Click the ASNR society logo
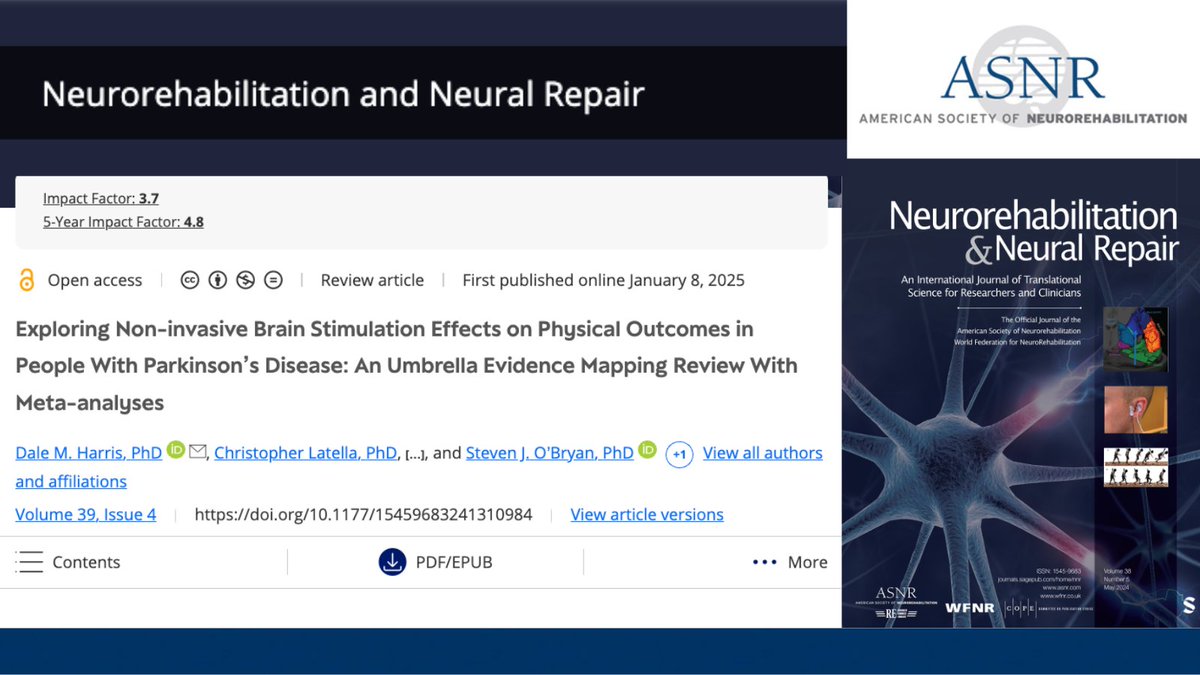This screenshot has height=675, width=1200. tap(1022, 78)
